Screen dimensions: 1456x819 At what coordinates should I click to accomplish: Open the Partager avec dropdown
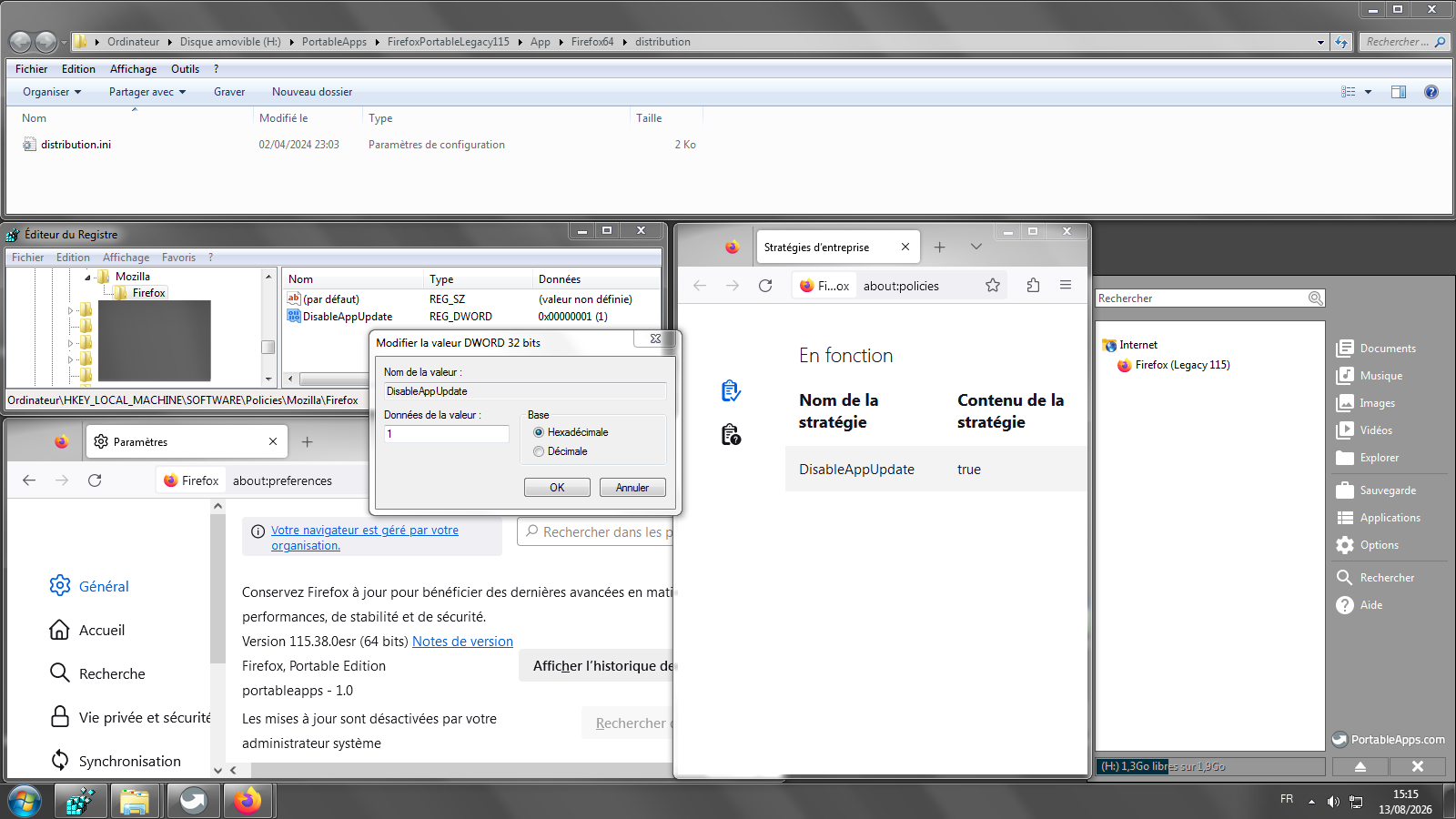click(147, 92)
